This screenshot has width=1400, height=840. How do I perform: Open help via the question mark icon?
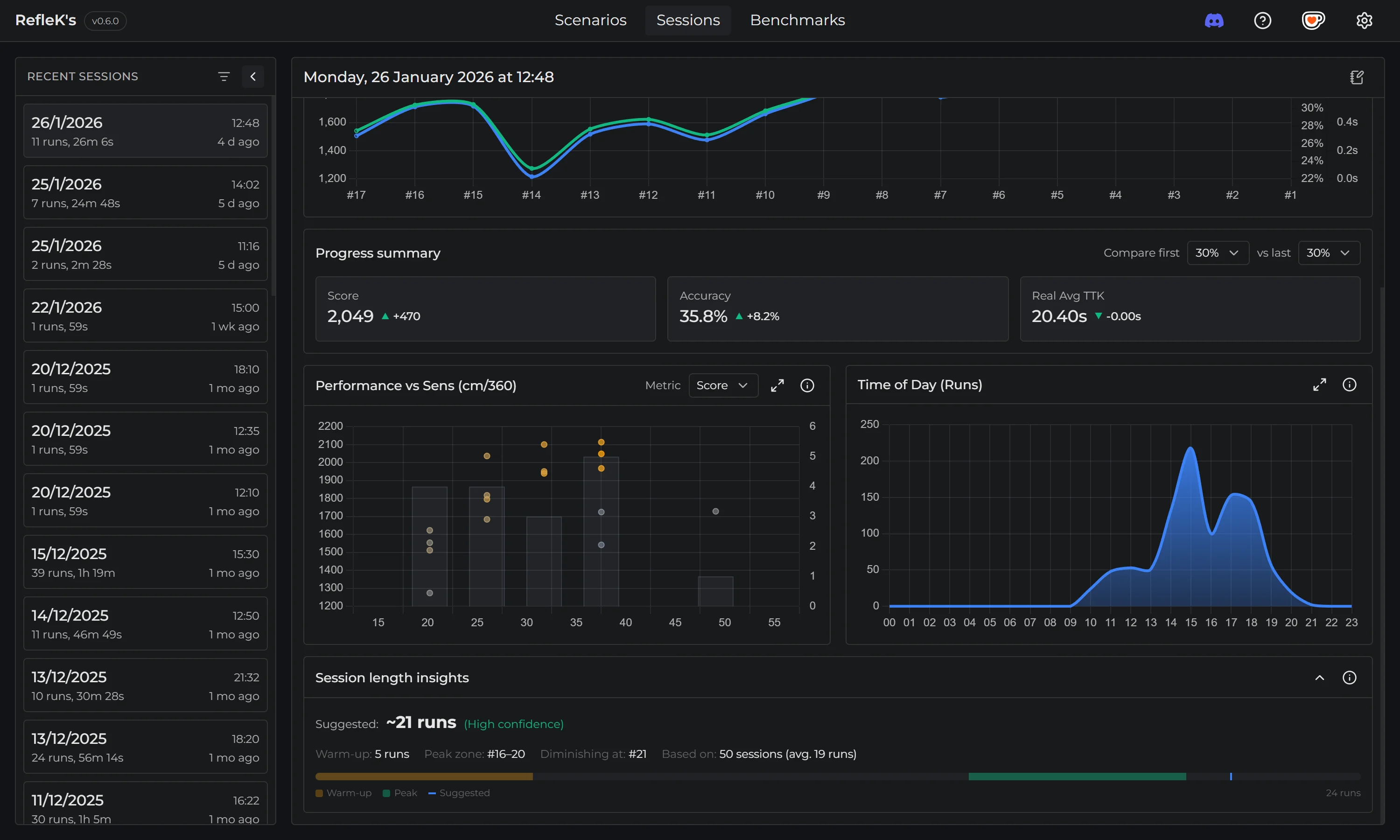point(1262,21)
